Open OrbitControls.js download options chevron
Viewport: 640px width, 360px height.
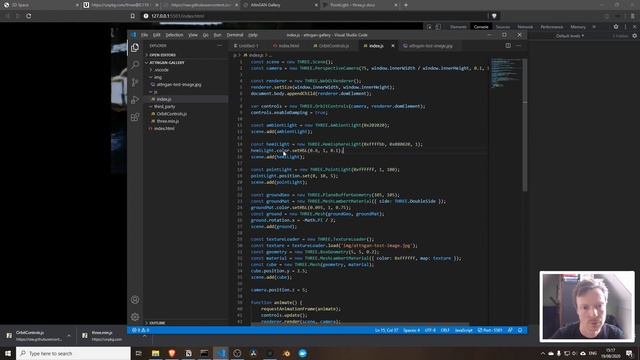pos(69,336)
